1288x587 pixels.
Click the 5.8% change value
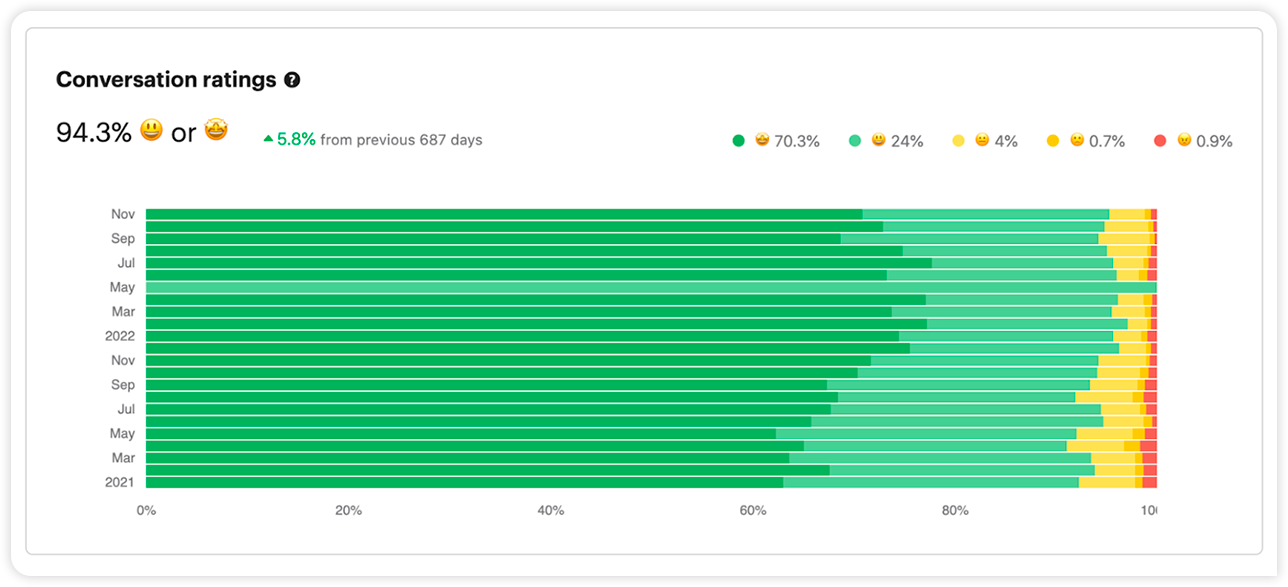coord(296,140)
